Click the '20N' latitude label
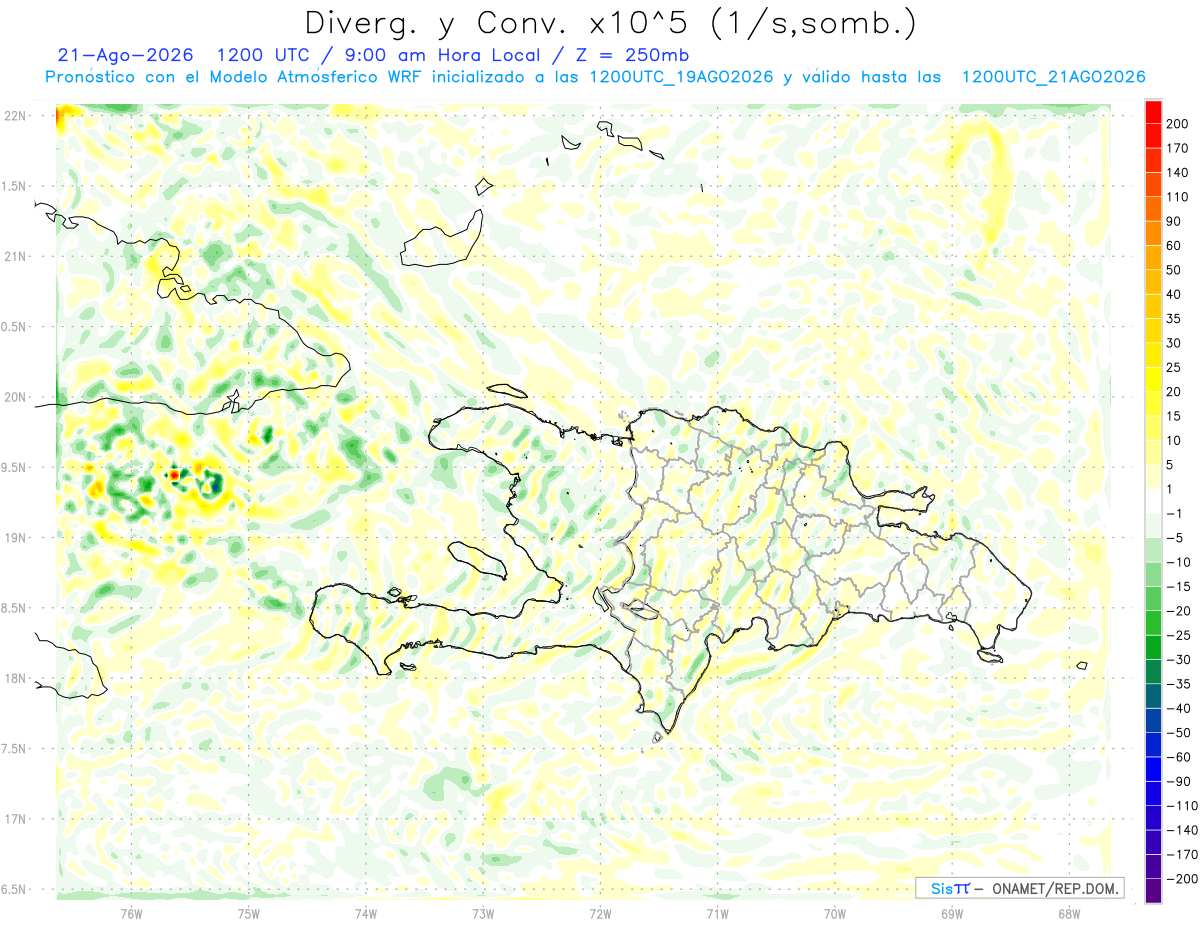Image resolution: width=1200 pixels, height=927 pixels. [15, 397]
